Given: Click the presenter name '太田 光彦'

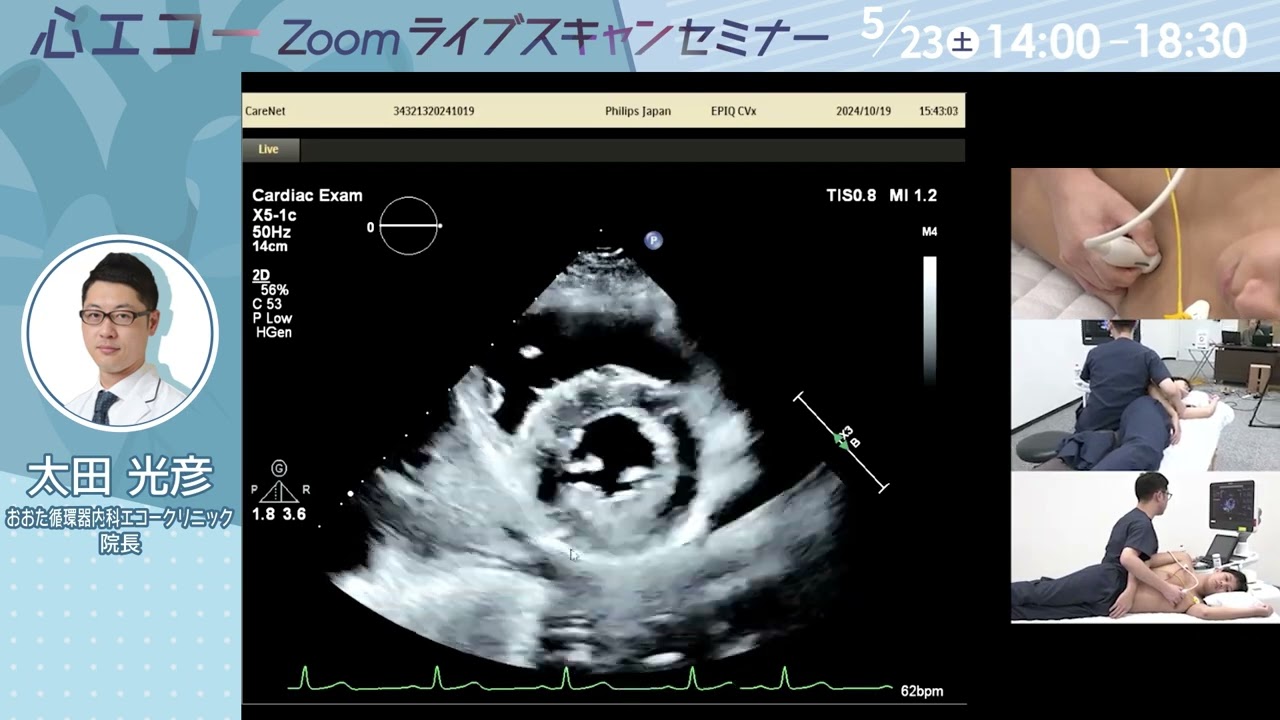Looking at the screenshot, I should coord(120,477).
